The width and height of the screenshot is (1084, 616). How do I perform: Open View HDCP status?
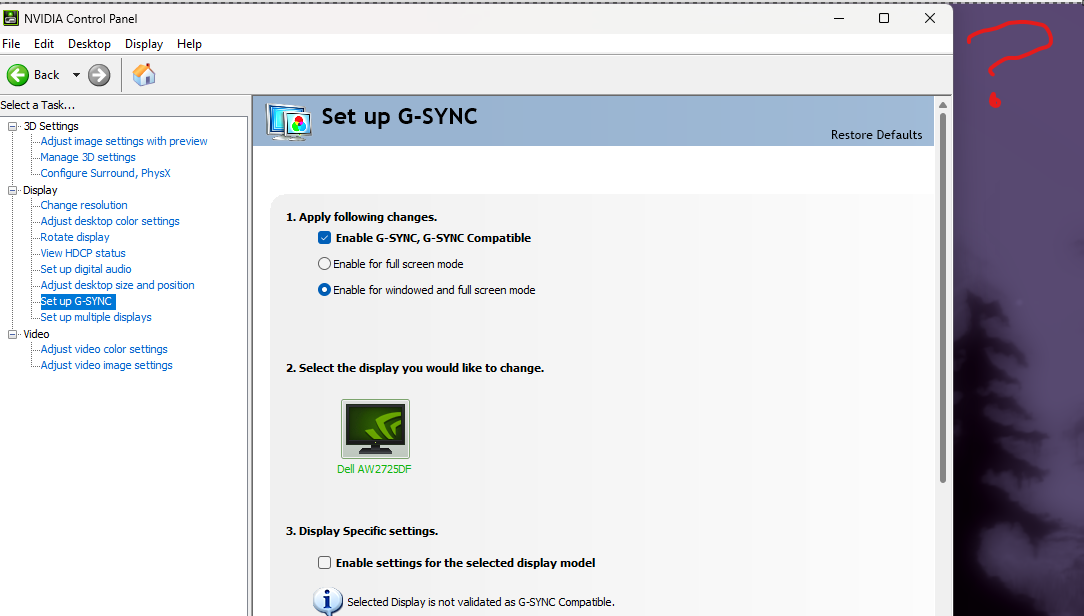coord(83,253)
